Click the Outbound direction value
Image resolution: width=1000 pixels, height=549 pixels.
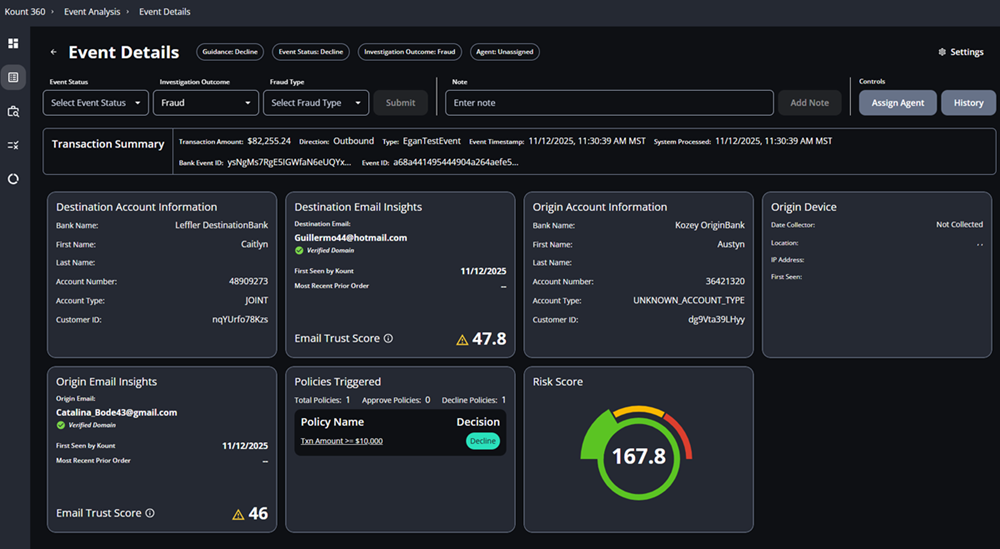(353, 141)
